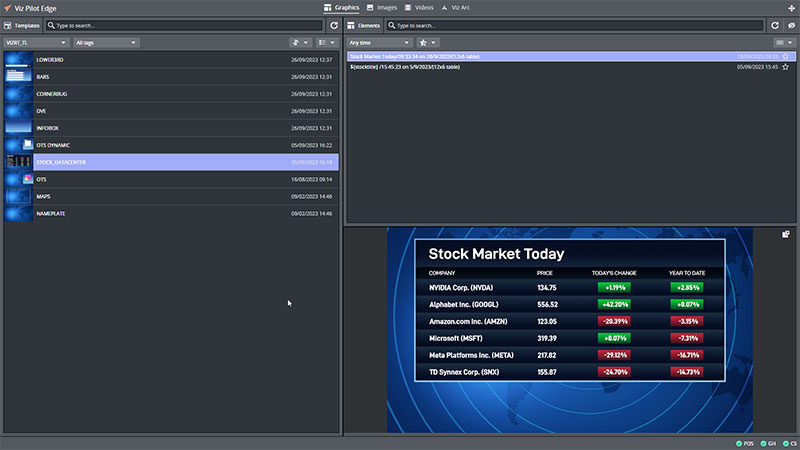Image resolution: width=800 pixels, height=450 pixels.
Task: Select the DVE template
Action: pos(171,111)
